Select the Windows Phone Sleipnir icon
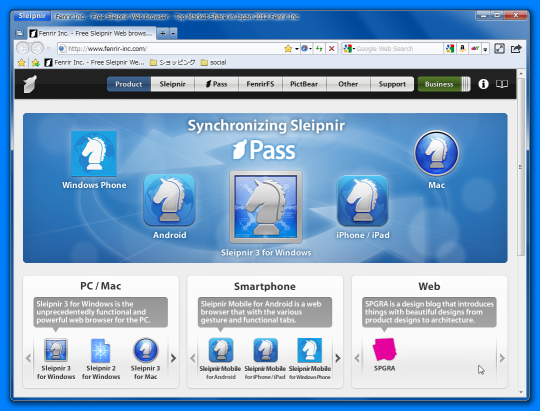 point(94,154)
